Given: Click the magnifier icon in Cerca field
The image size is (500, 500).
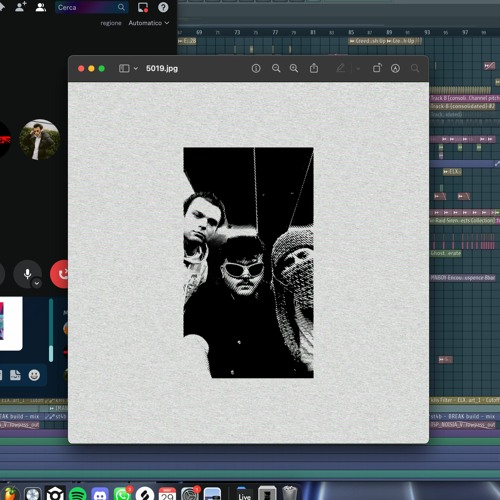Looking at the screenshot, I should click(121, 7).
